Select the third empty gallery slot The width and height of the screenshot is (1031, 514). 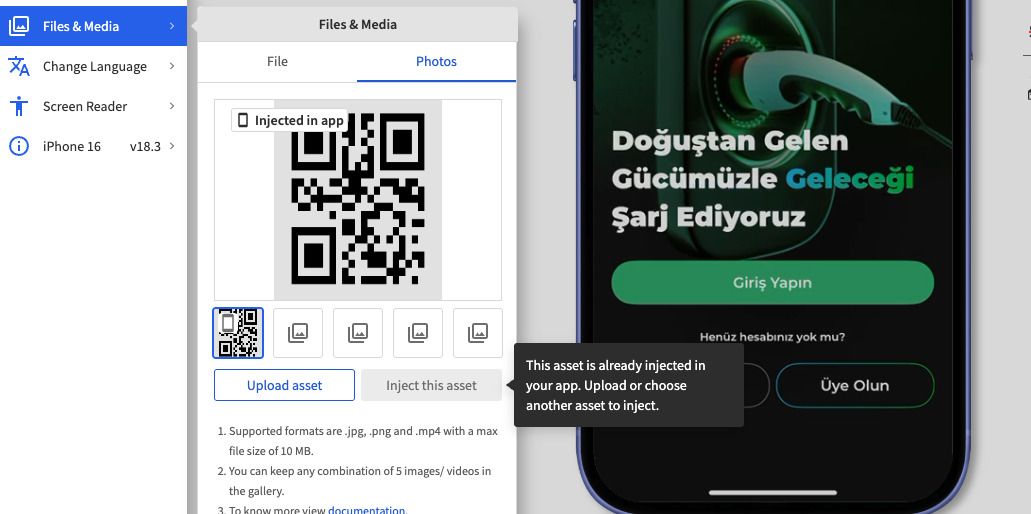click(358, 333)
